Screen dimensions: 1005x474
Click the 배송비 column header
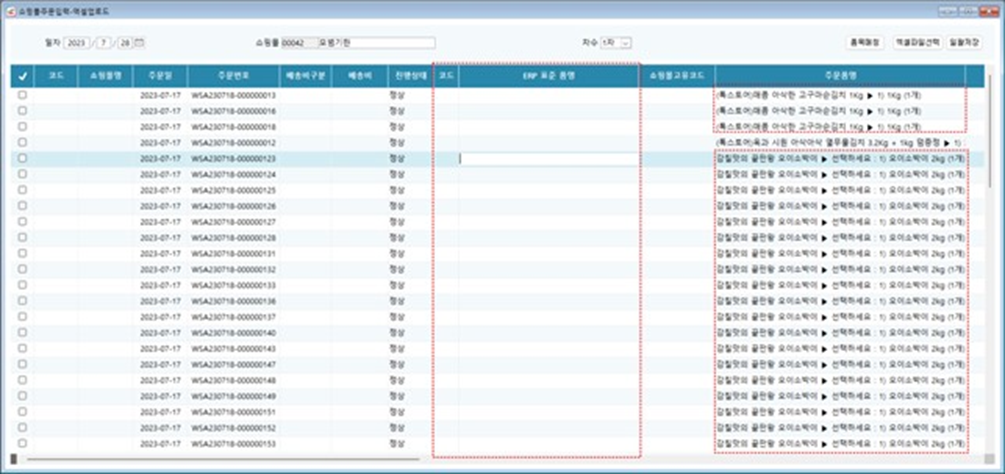[360, 76]
